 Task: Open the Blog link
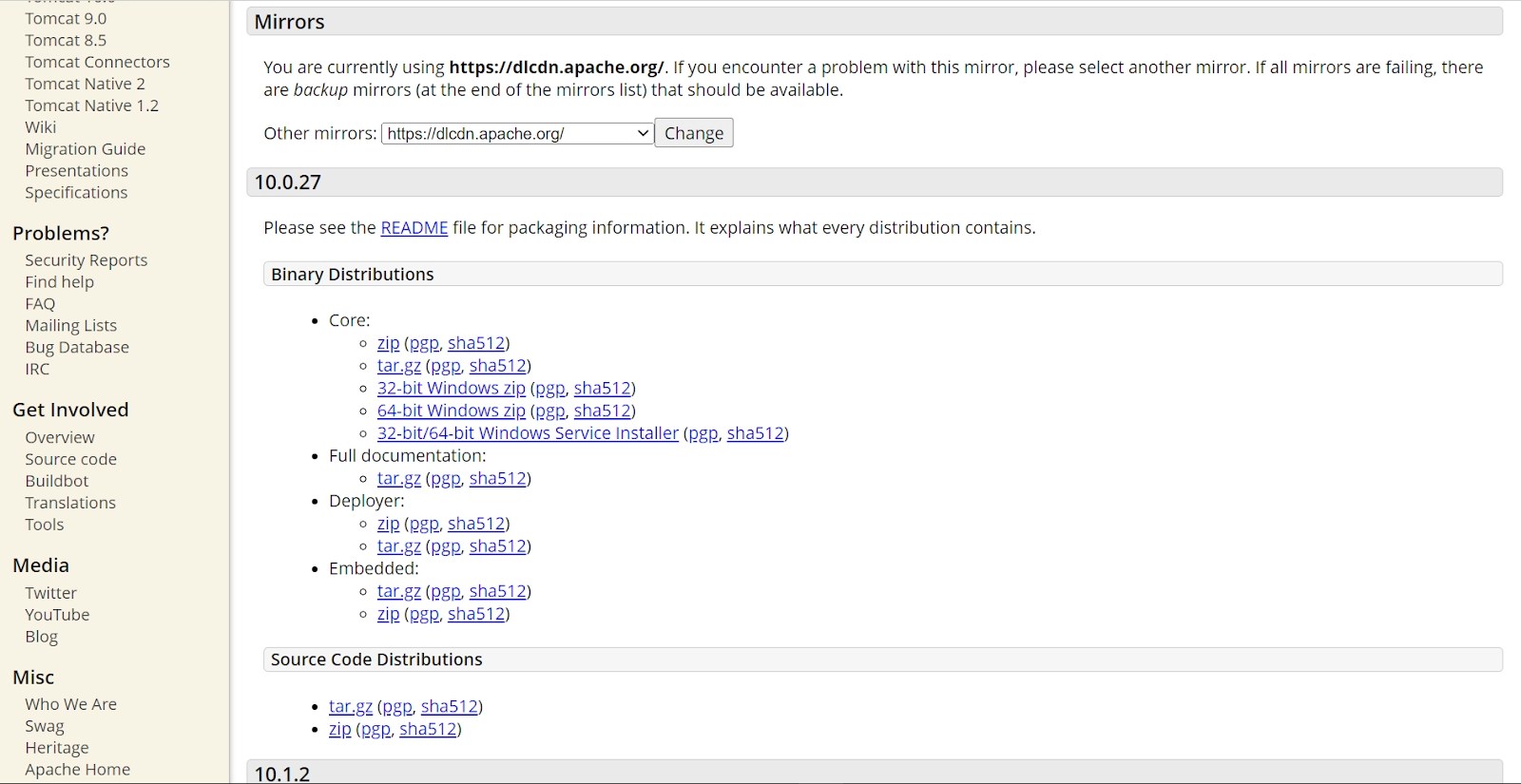tap(41, 637)
